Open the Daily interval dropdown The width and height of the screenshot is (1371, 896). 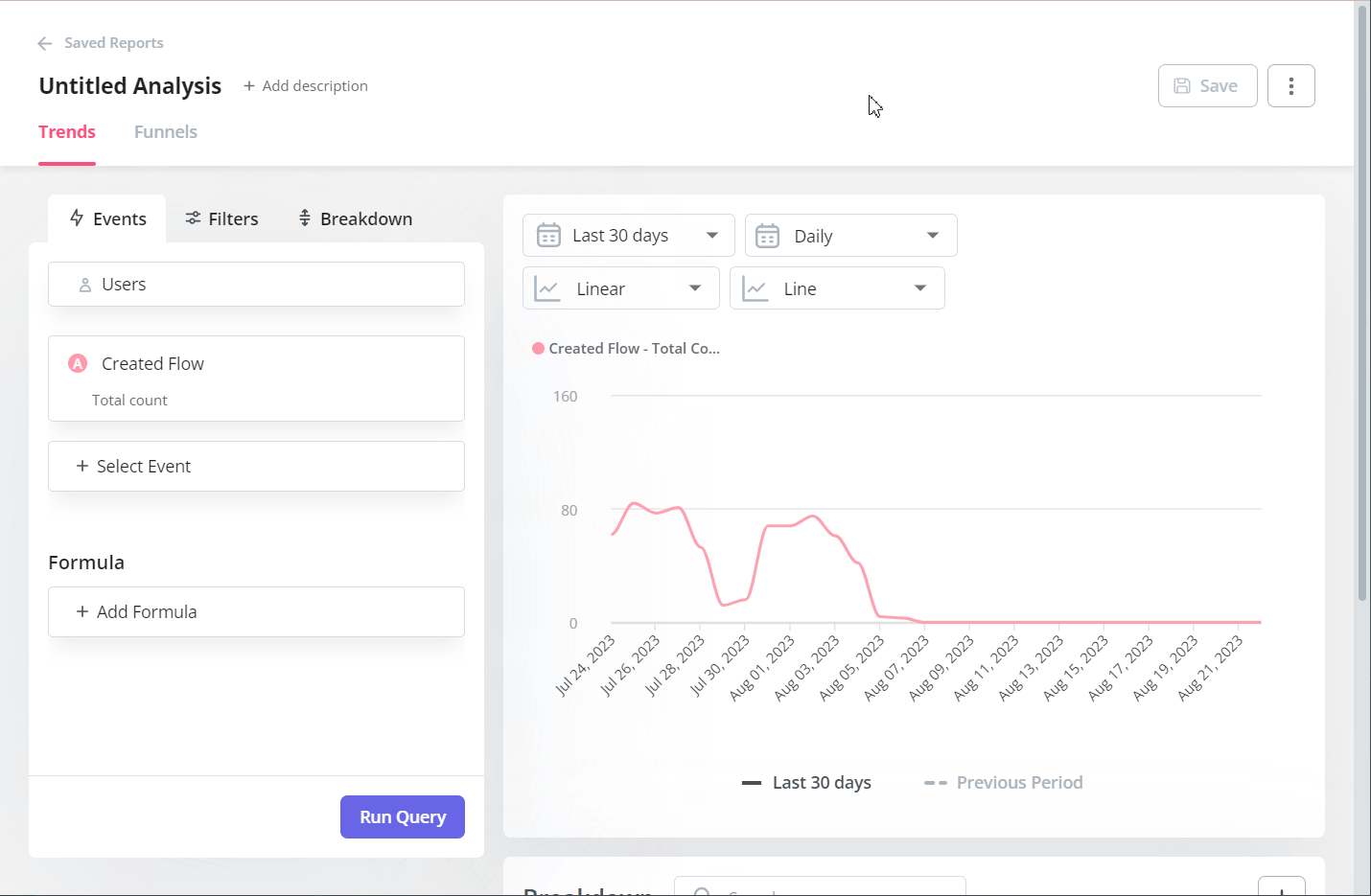point(850,235)
